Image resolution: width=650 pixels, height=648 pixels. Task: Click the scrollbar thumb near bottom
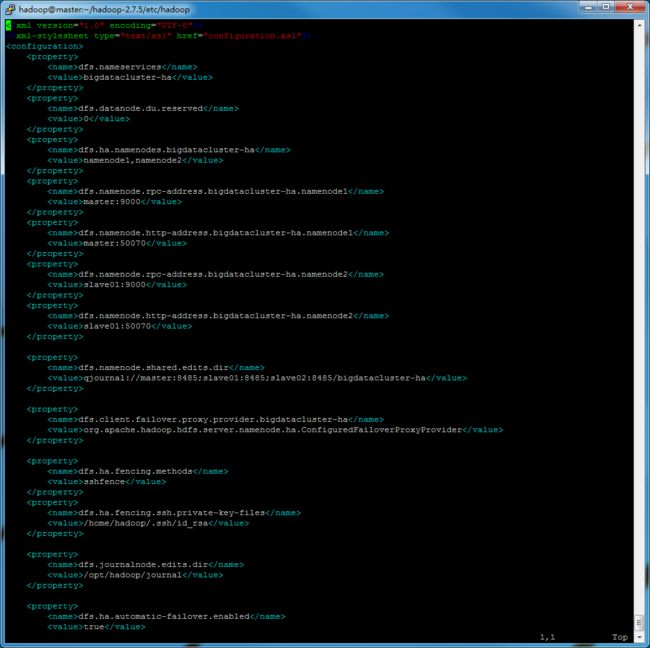pos(639,622)
